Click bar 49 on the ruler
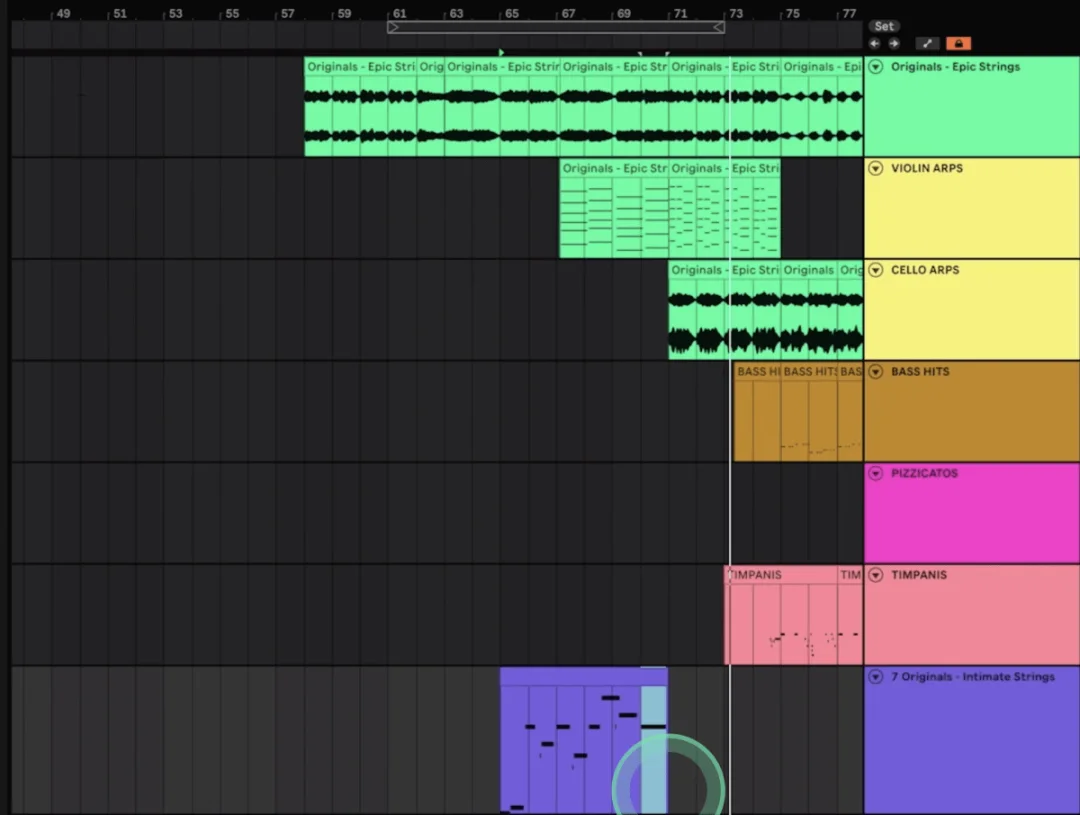The height and width of the screenshot is (815, 1080). [x=63, y=13]
